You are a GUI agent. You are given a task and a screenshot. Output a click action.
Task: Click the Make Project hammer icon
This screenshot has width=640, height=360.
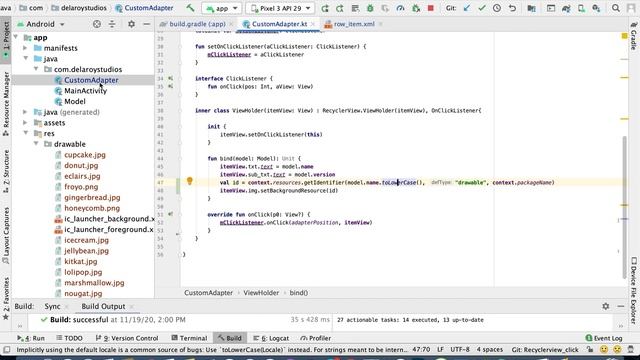click(x=190, y=8)
